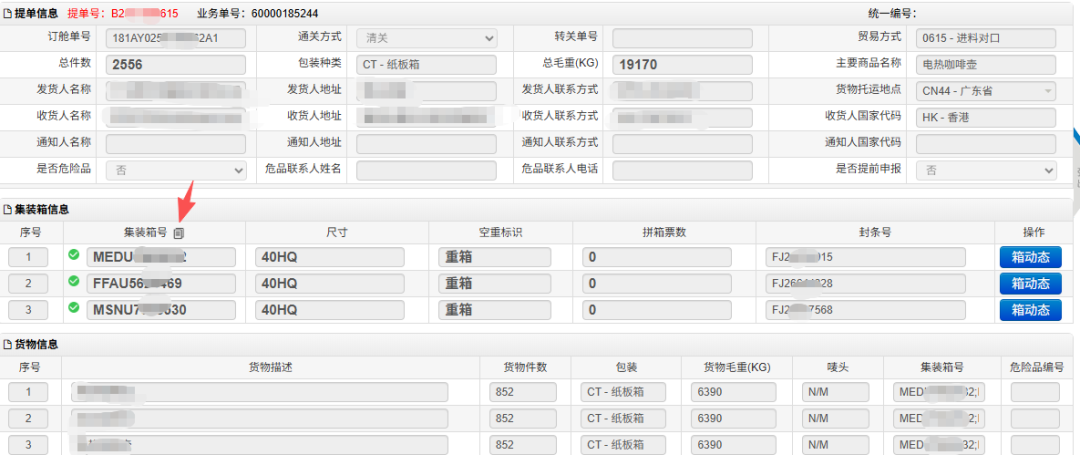This screenshot has width=1080, height=455.
Task: Open the 通关方式 dropdown showing 清关
Action: tap(426, 39)
